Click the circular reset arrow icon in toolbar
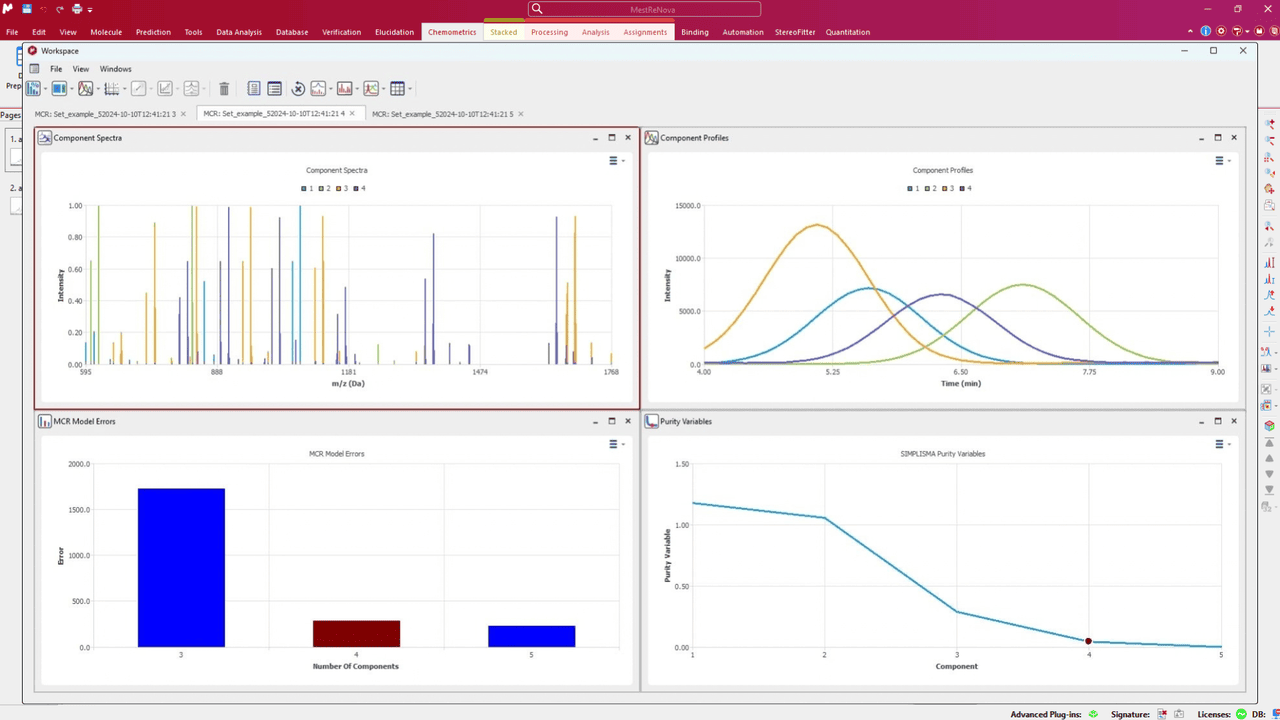Viewport: 1280px width, 720px height. pos(298,89)
